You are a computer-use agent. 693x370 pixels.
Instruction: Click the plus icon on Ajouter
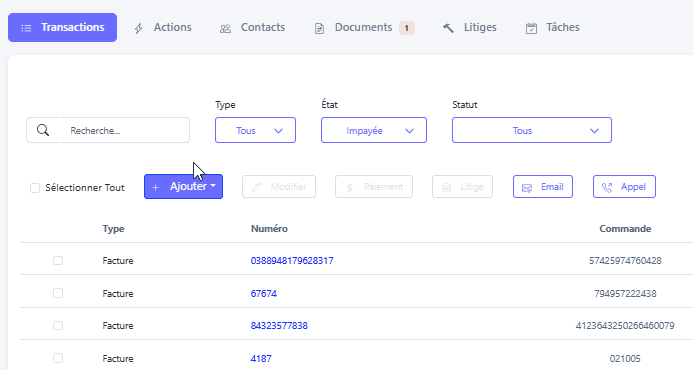[x=156, y=187]
